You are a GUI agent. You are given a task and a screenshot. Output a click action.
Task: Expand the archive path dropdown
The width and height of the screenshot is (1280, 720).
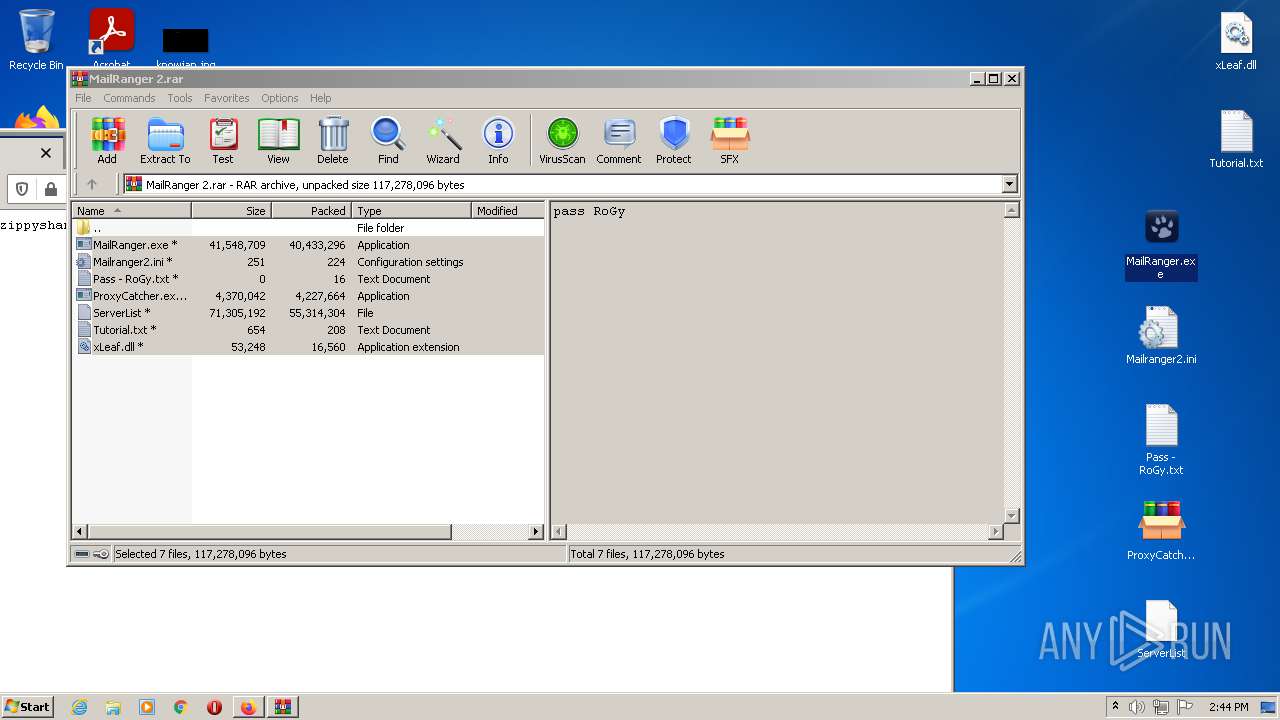(x=1009, y=184)
